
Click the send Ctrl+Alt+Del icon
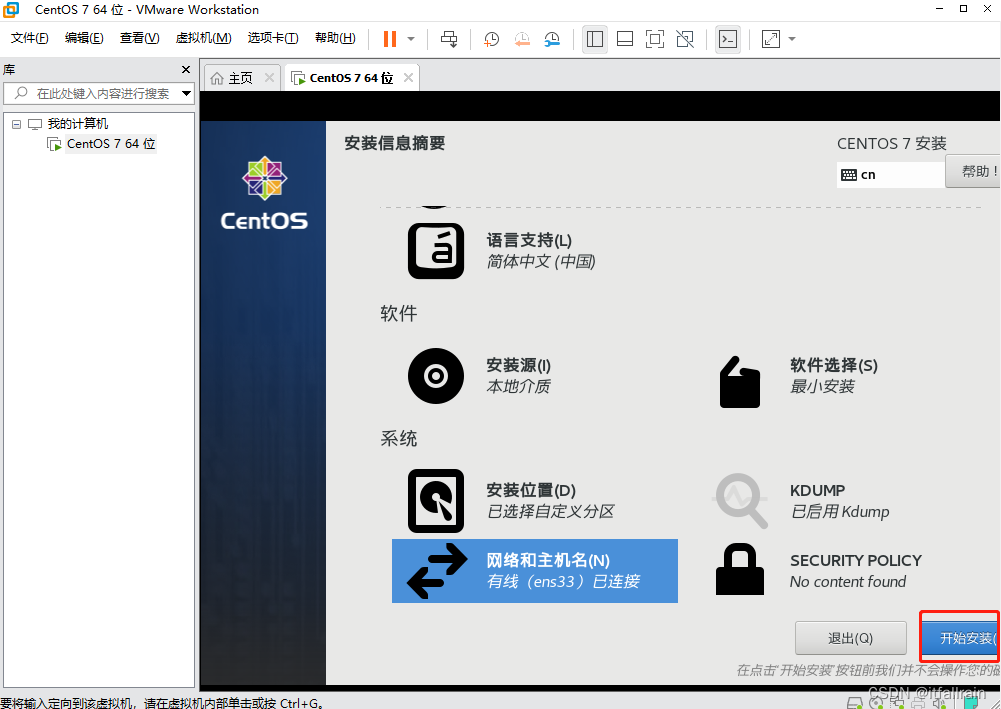pos(449,39)
